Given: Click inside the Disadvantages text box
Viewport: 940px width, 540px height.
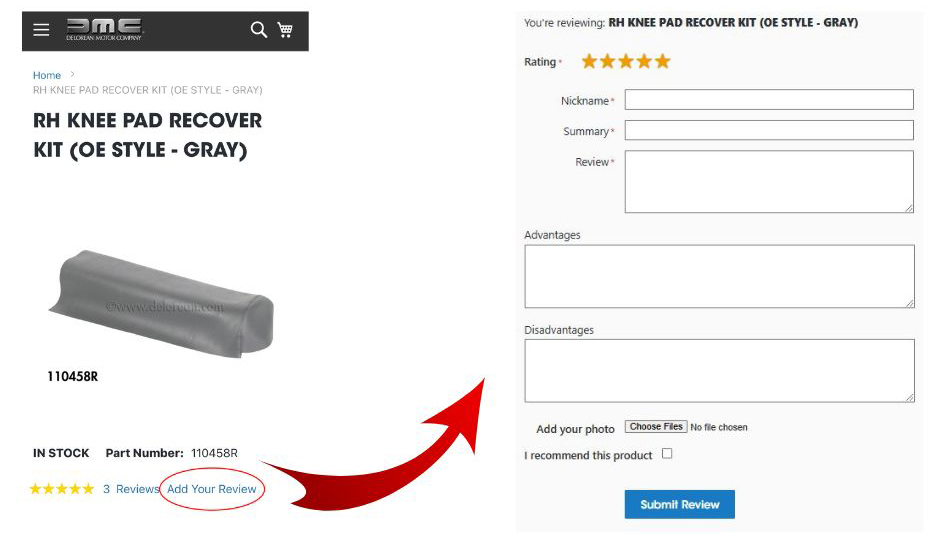Looking at the screenshot, I should pyautogui.click(x=719, y=371).
